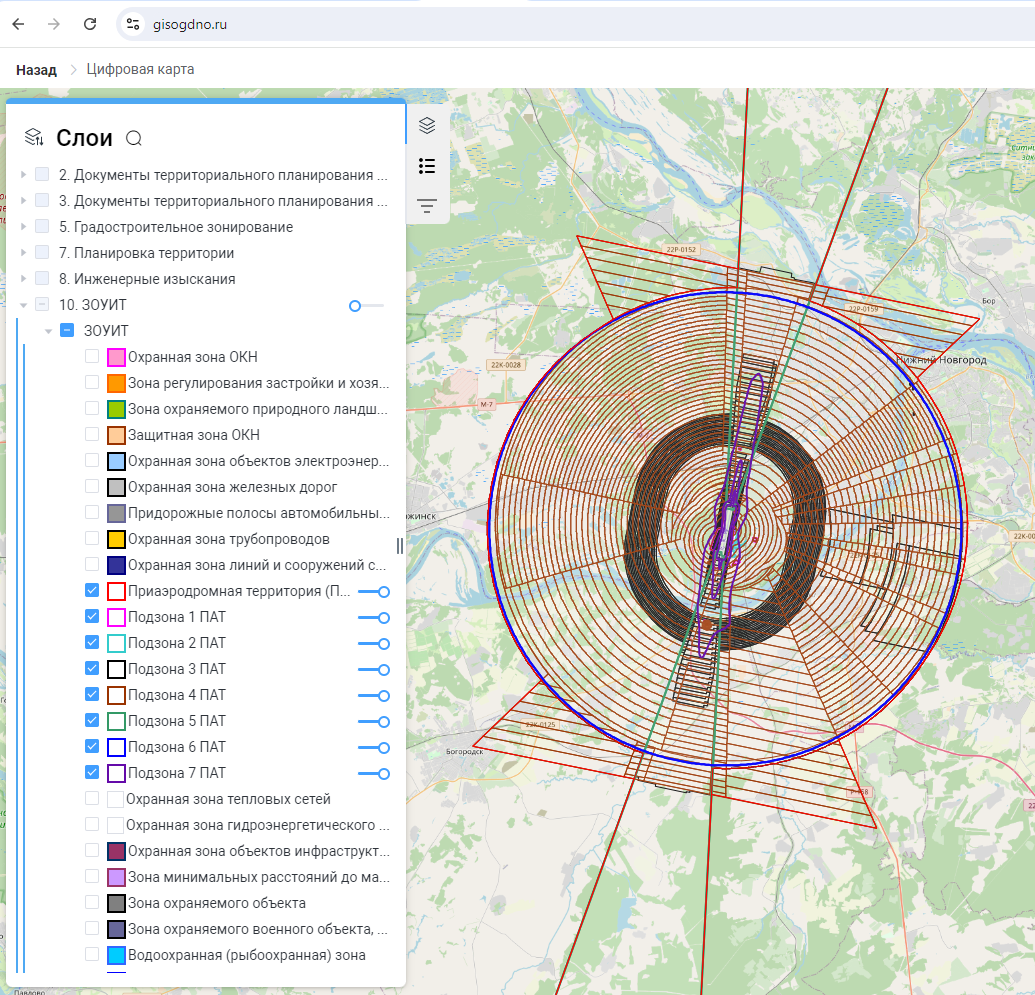Reload the page with browser refresh icon
Screen dimensions: 1035x995
pyautogui.click(x=90, y=24)
